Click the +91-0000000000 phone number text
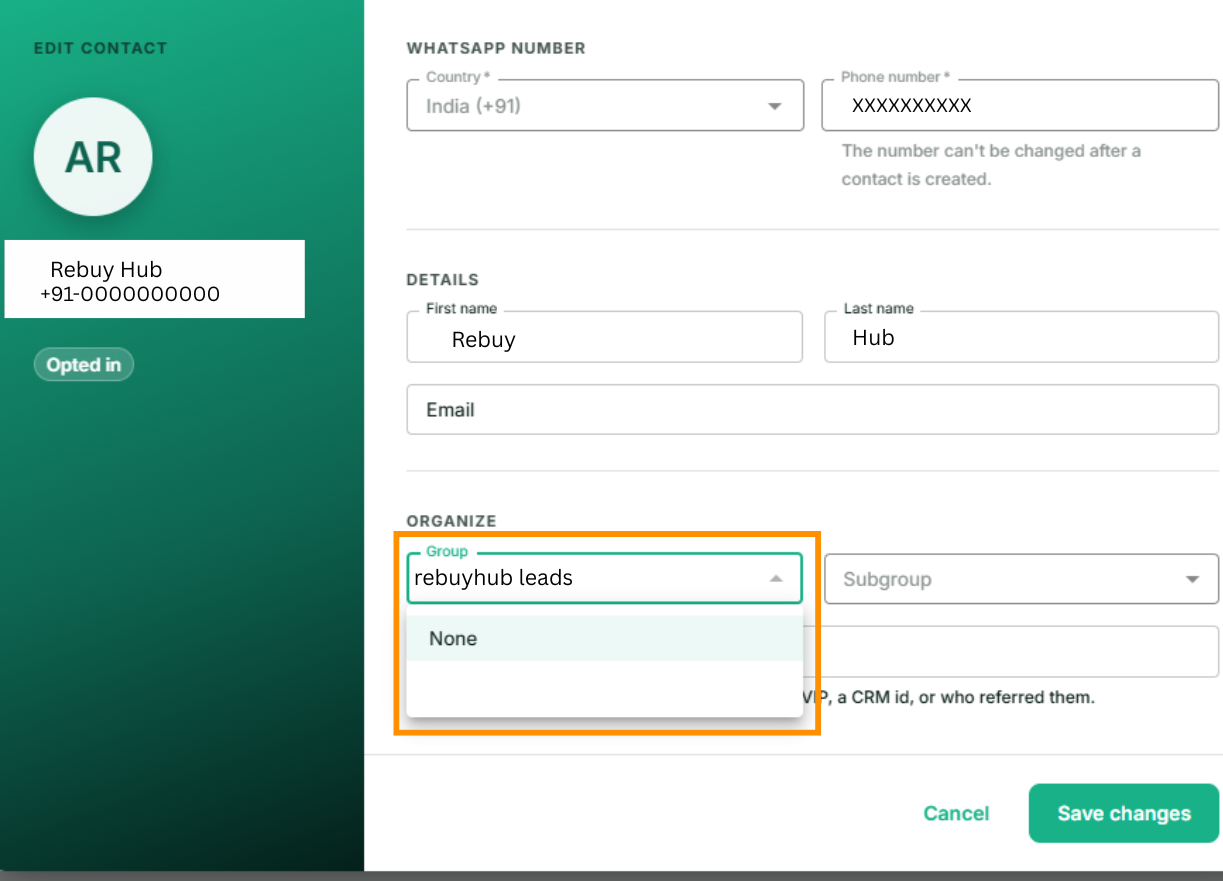 pos(130,294)
